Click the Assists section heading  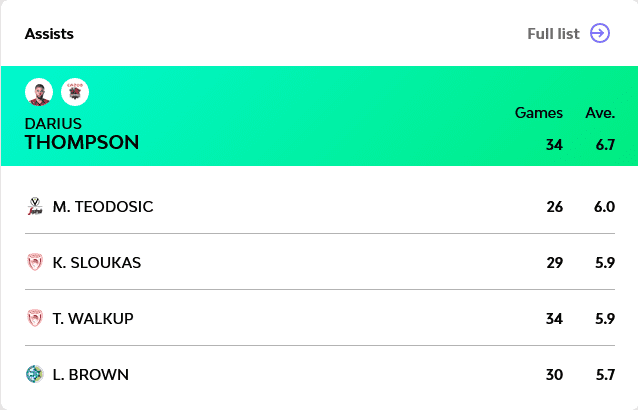49,34
